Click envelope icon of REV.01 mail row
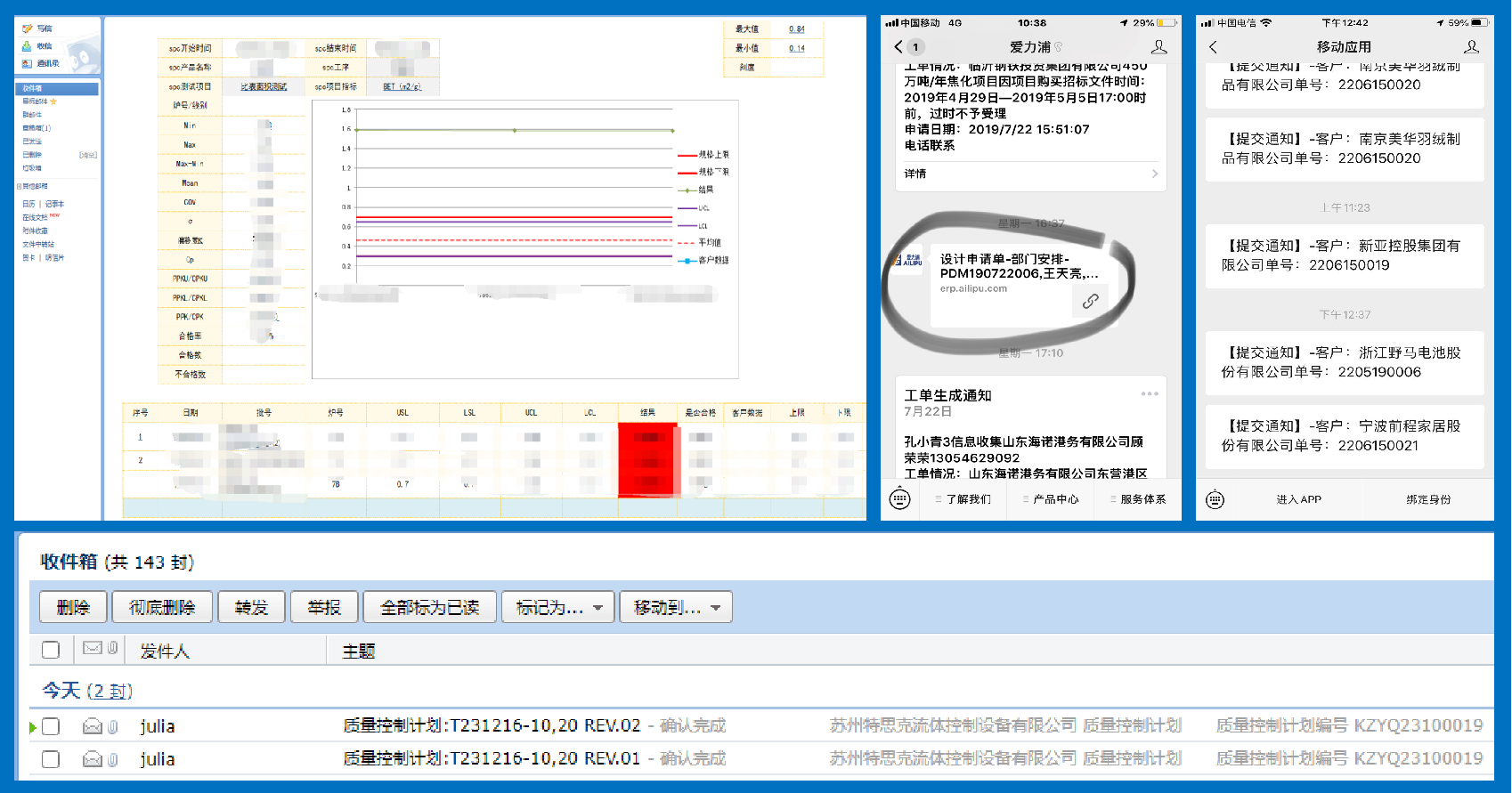Viewport: 1512px width, 793px height. pyautogui.click(x=93, y=759)
